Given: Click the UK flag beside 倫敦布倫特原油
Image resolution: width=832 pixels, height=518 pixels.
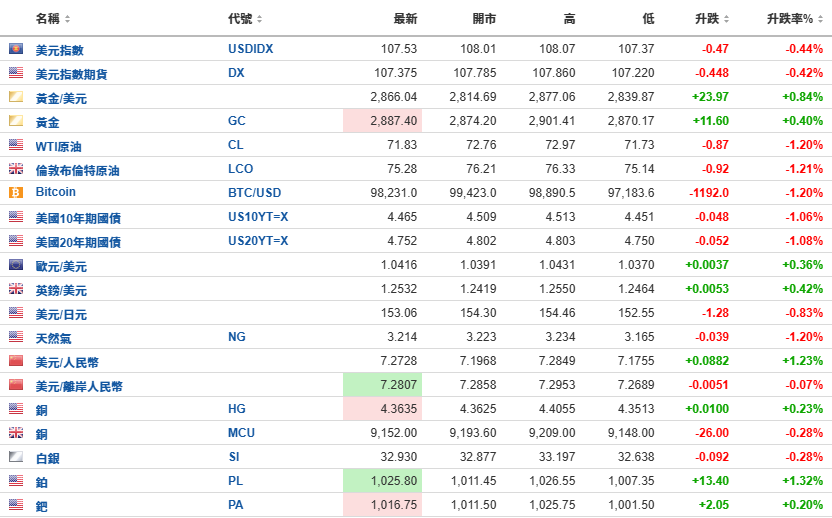Looking at the screenshot, I should point(16,169).
